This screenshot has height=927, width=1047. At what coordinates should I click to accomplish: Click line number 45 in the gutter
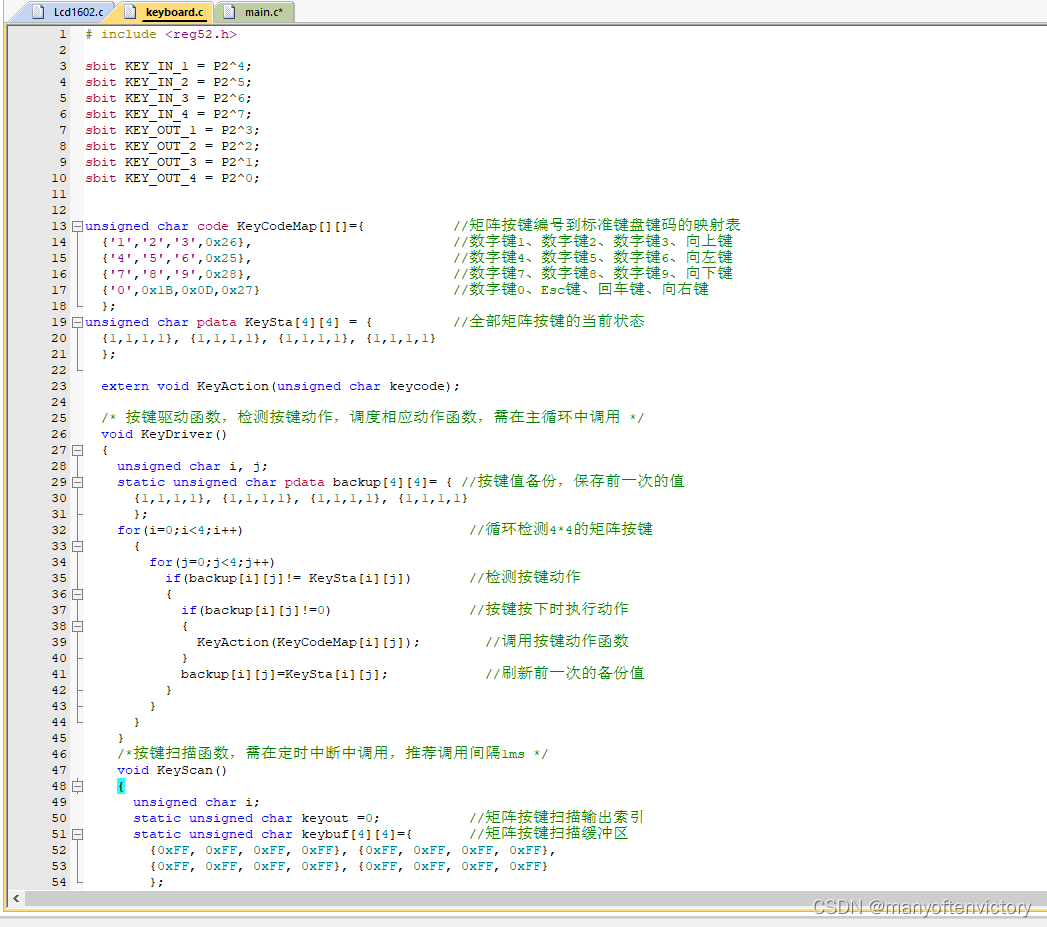tap(59, 738)
